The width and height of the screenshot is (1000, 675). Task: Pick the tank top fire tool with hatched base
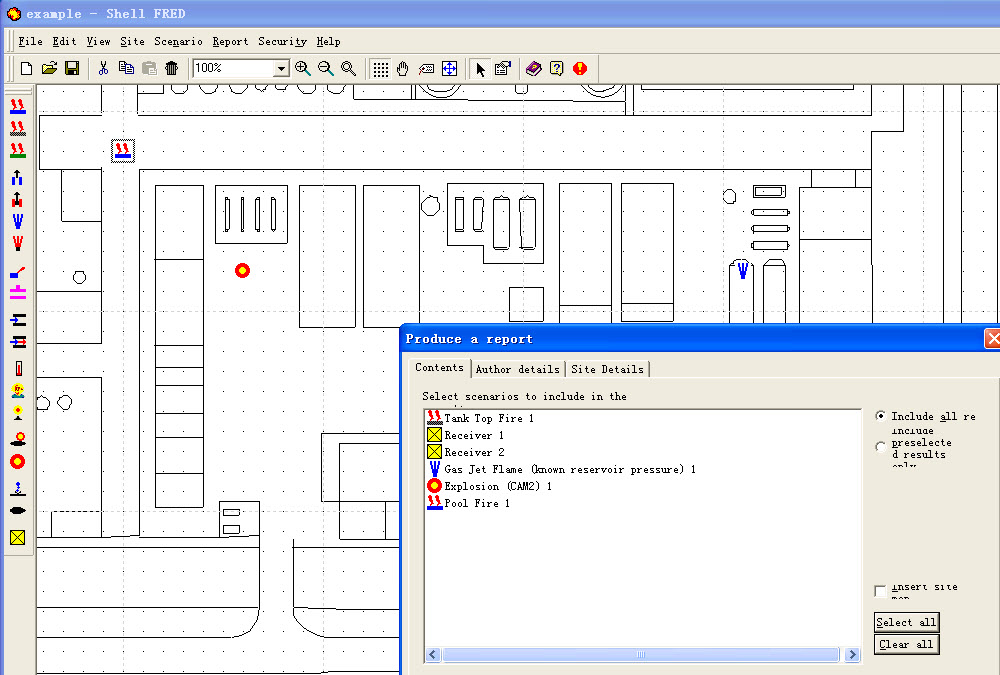(18, 128)
